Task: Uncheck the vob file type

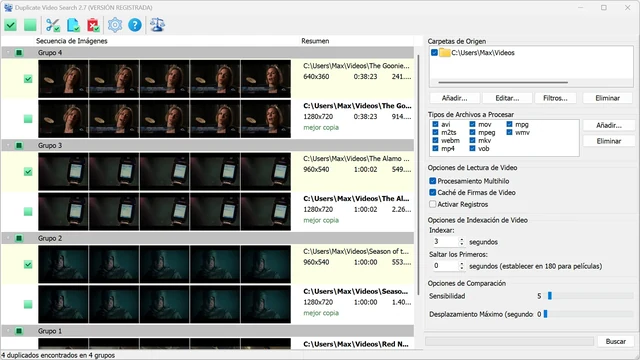Action: tap(472, 149)
